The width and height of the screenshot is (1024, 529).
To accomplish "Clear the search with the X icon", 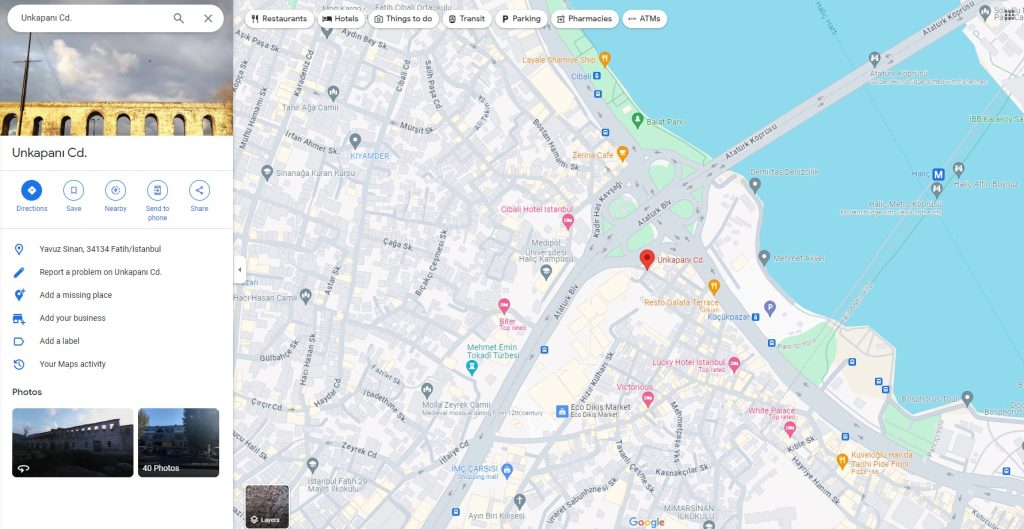I will (x=208, y=18).
